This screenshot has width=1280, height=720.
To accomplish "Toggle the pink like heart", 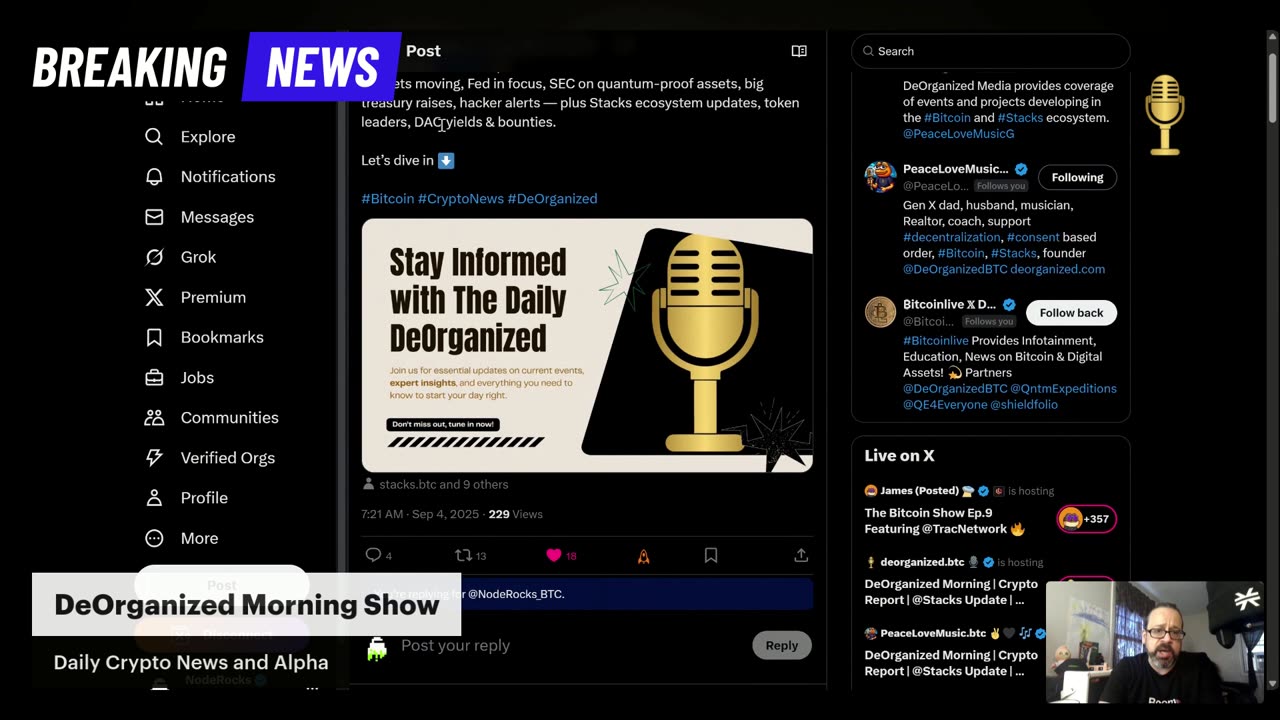I will 554,555.
